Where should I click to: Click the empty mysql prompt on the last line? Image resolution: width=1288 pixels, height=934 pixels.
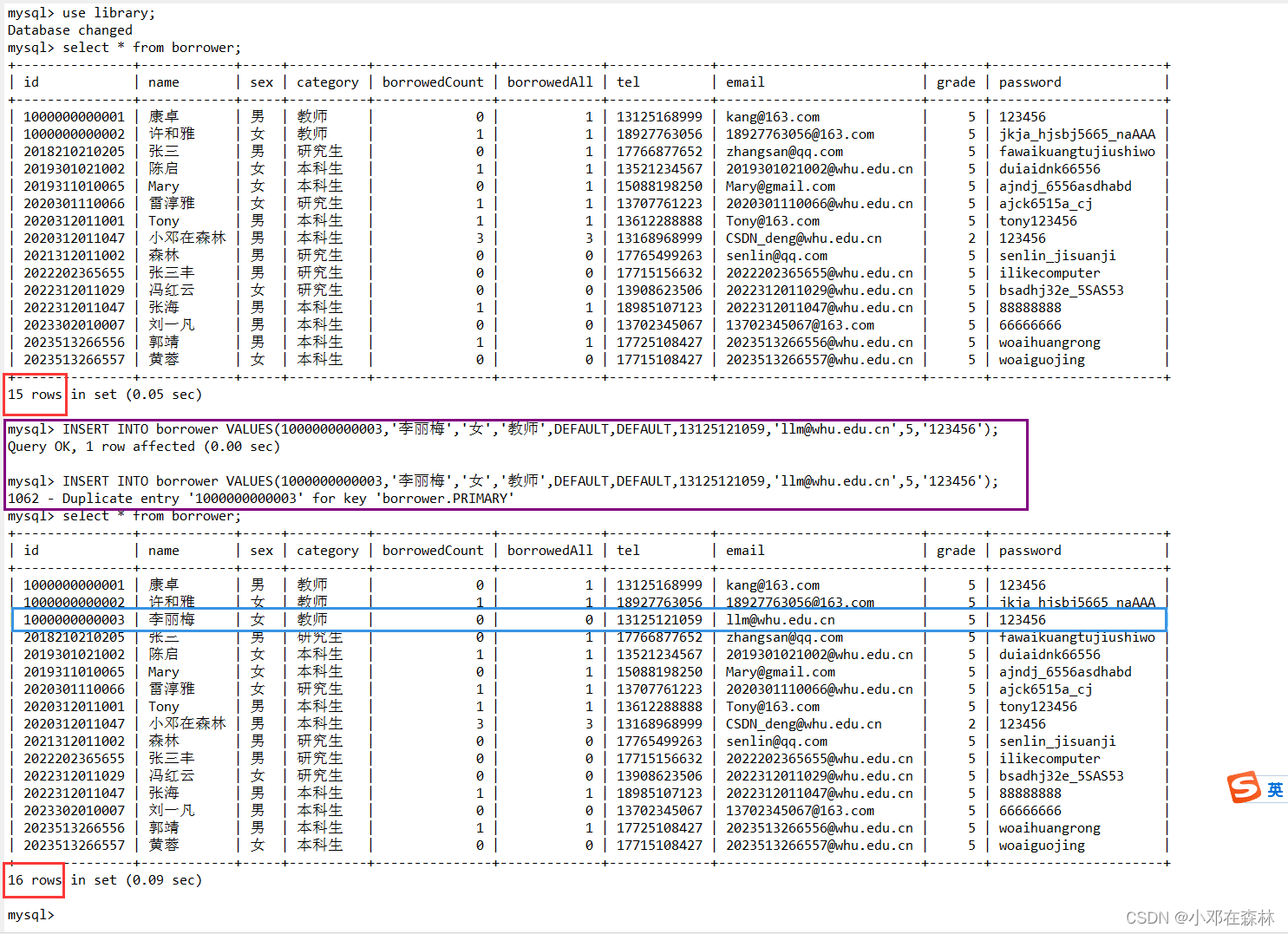point(31,915)
